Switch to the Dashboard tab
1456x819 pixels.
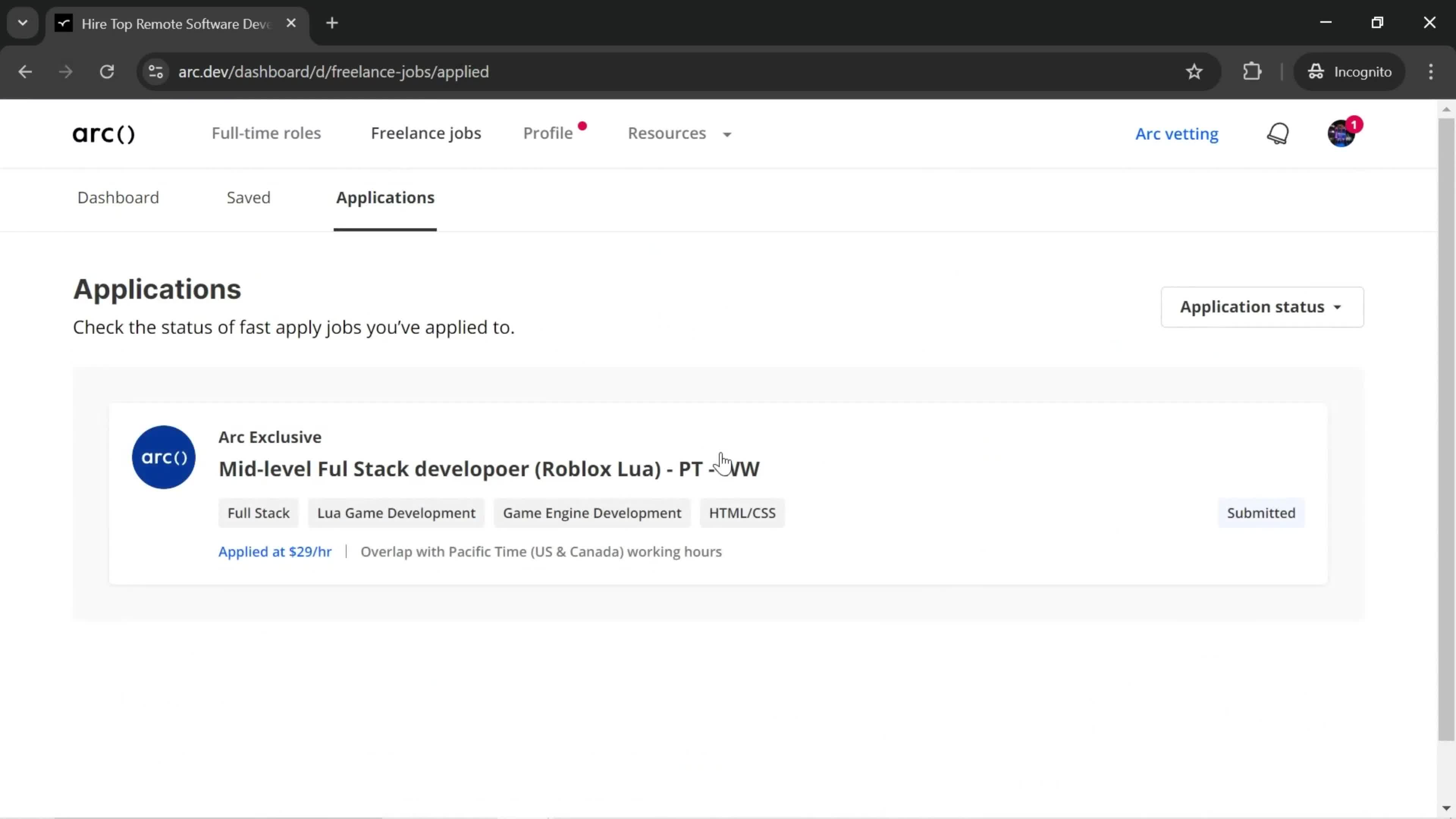tap(118, 197)
